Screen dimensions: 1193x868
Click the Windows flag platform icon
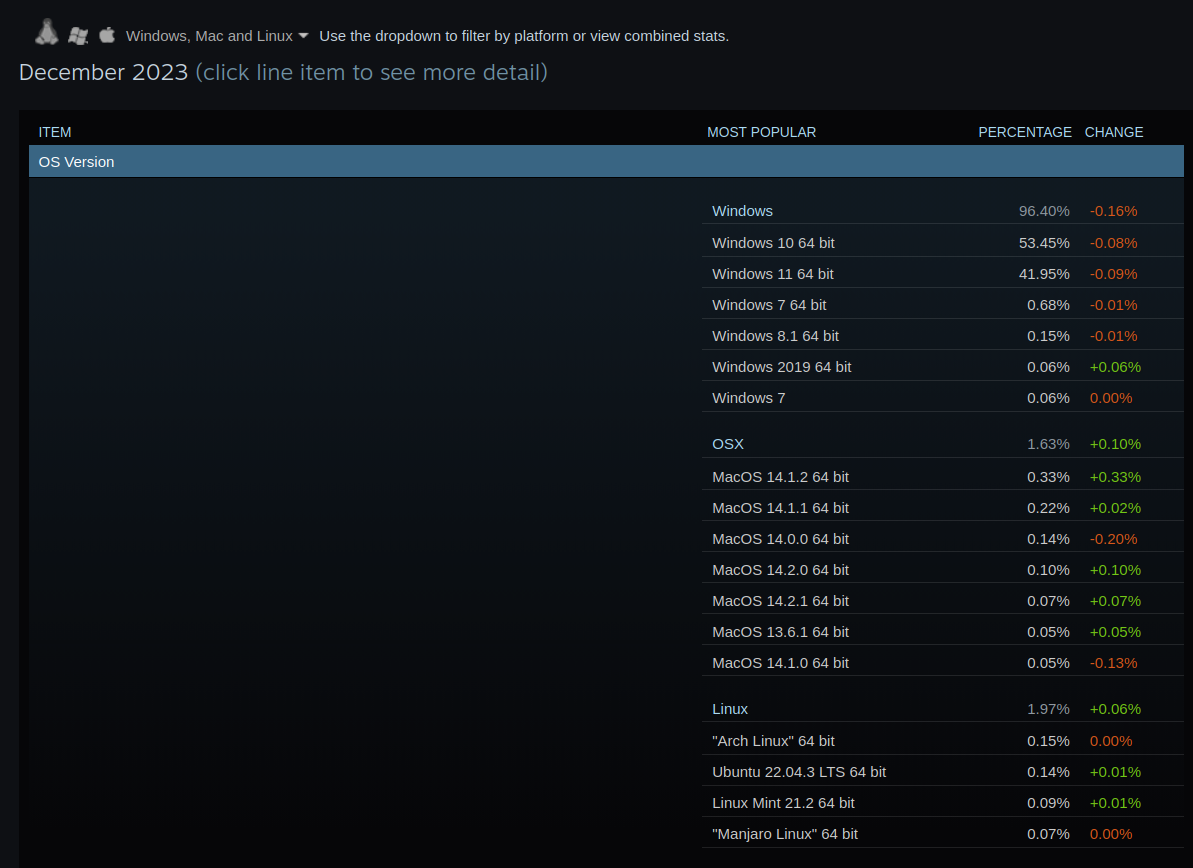(x=78, y=36)
